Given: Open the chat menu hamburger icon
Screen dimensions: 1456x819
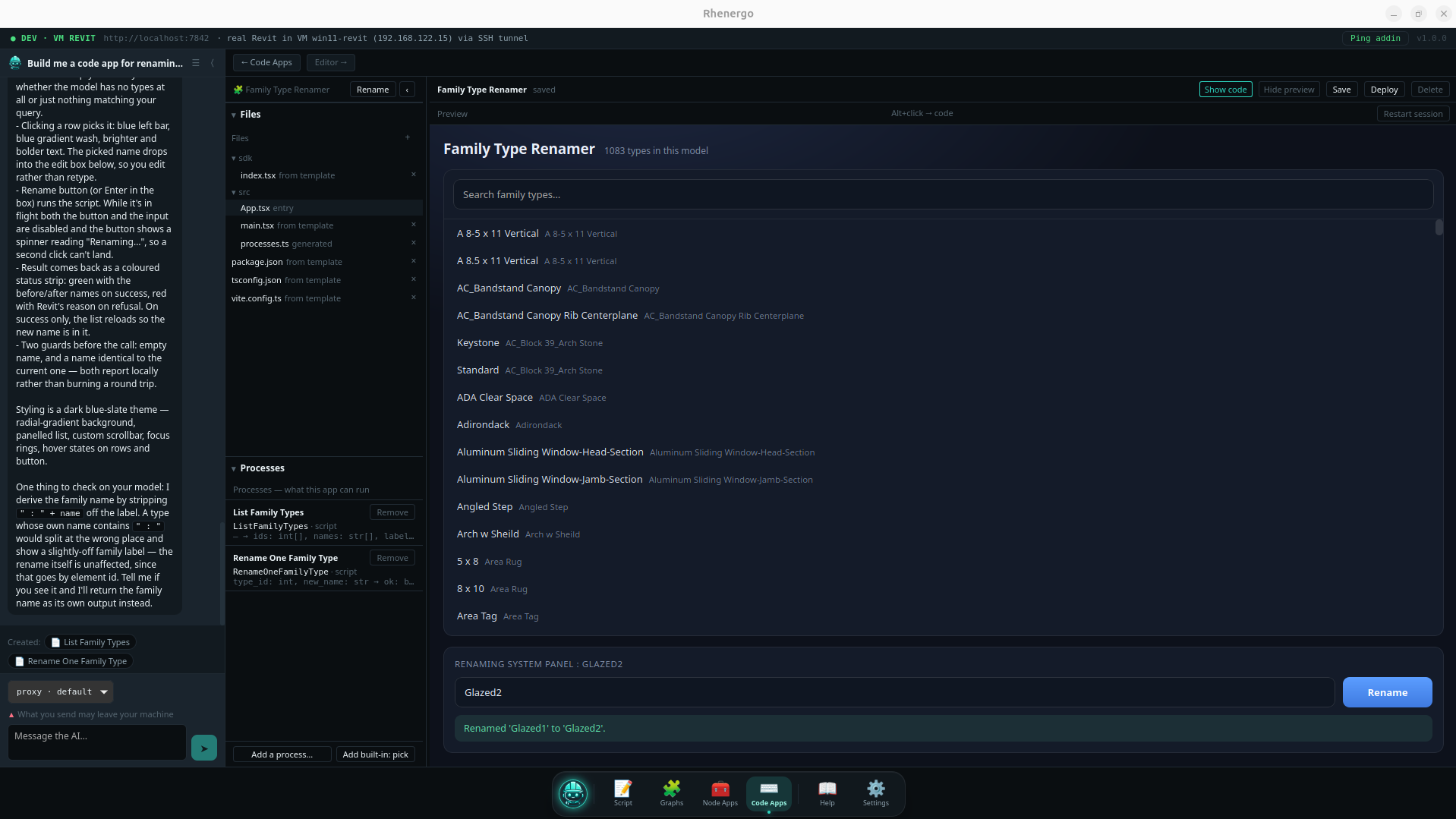Looking at the screenshot, I should pyautogui.click(x=196, y=63).
